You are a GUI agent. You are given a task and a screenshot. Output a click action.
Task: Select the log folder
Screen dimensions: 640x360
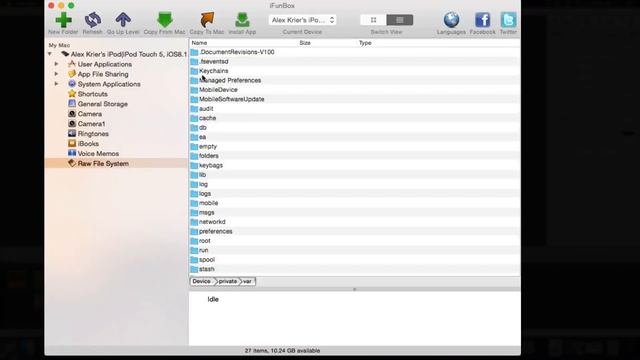355,184
